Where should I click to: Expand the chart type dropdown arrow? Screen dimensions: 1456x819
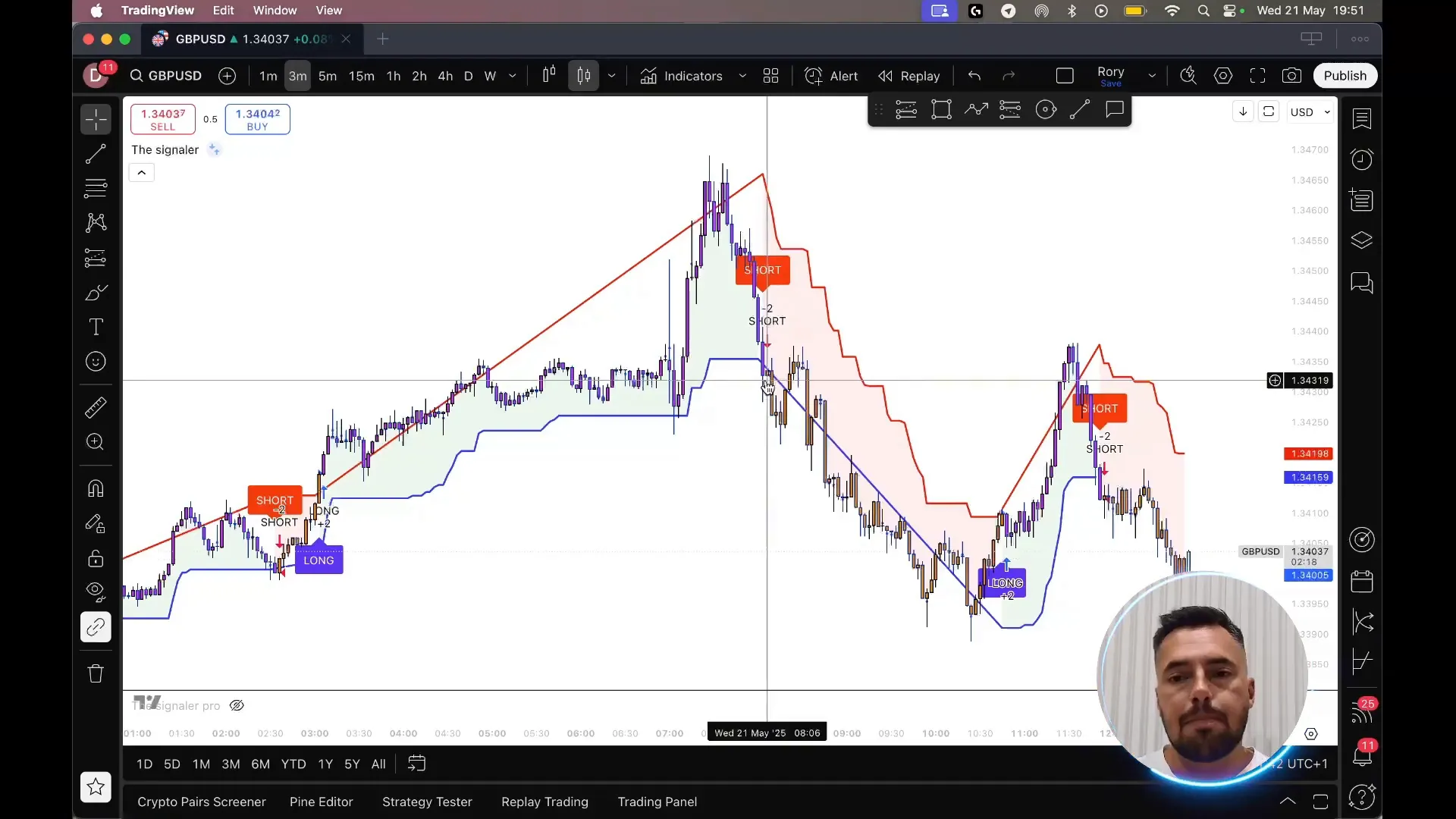[x=611, y=76]
